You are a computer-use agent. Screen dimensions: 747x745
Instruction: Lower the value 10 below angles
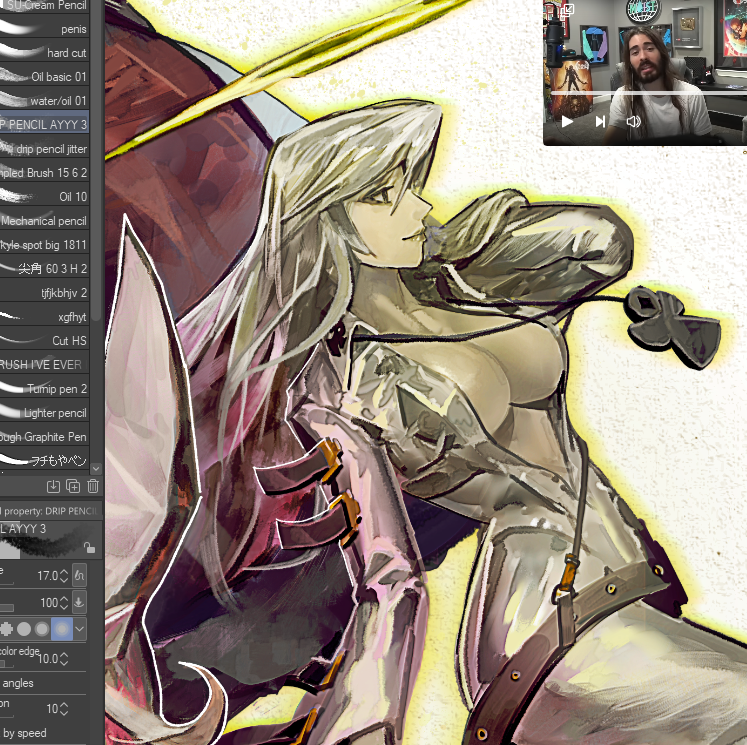pyautogui.click(x=64, y=713)
